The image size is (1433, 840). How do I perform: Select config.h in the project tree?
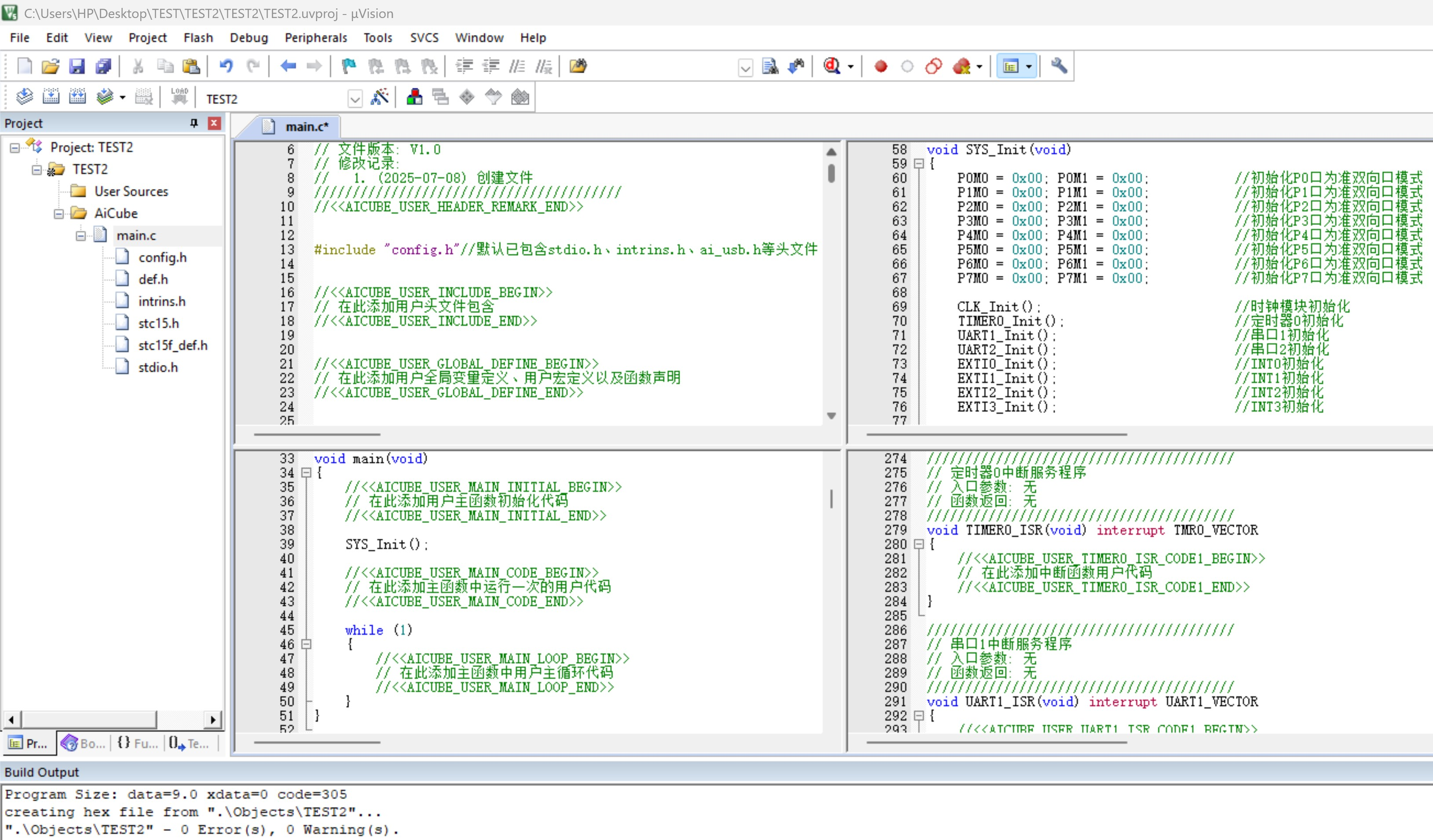coord(162,257)
